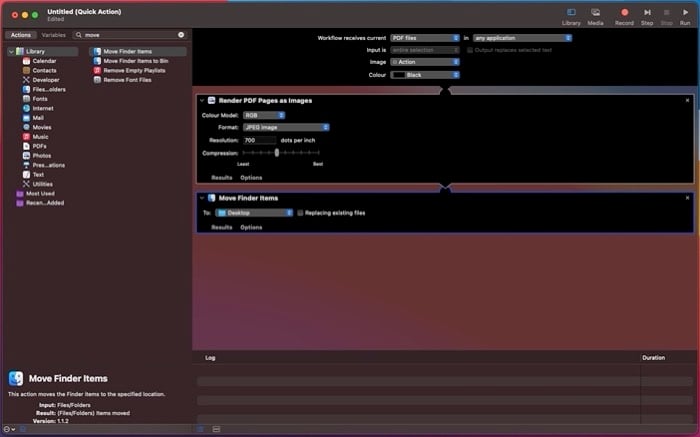Viewport: 700px width, 437px height.
Task: Show Options of Render PDF Pages action
Action: (x=251, y=178)
